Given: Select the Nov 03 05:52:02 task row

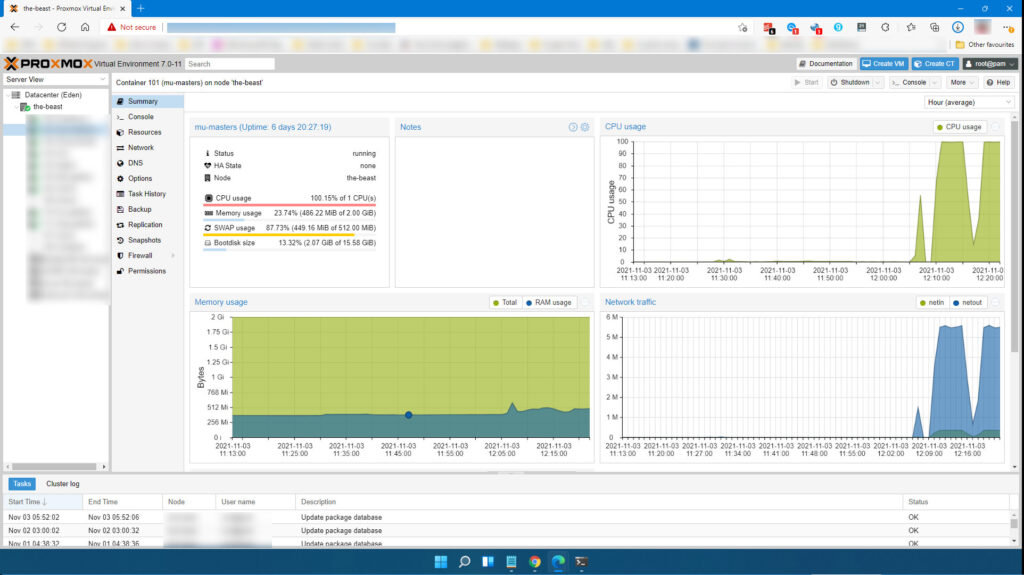Looking at the screenshot, I should [506, 518].
